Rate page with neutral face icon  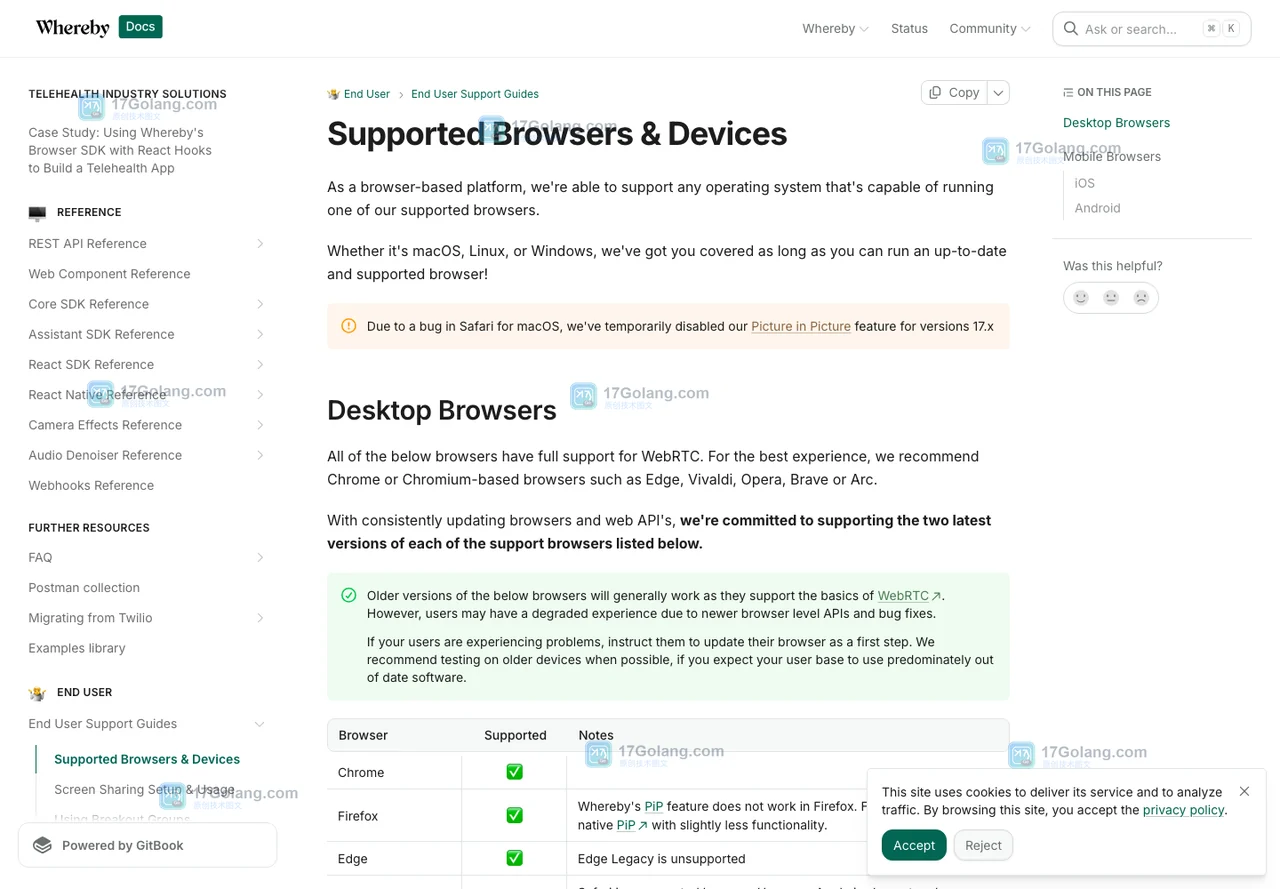(x=1111, y=298)
